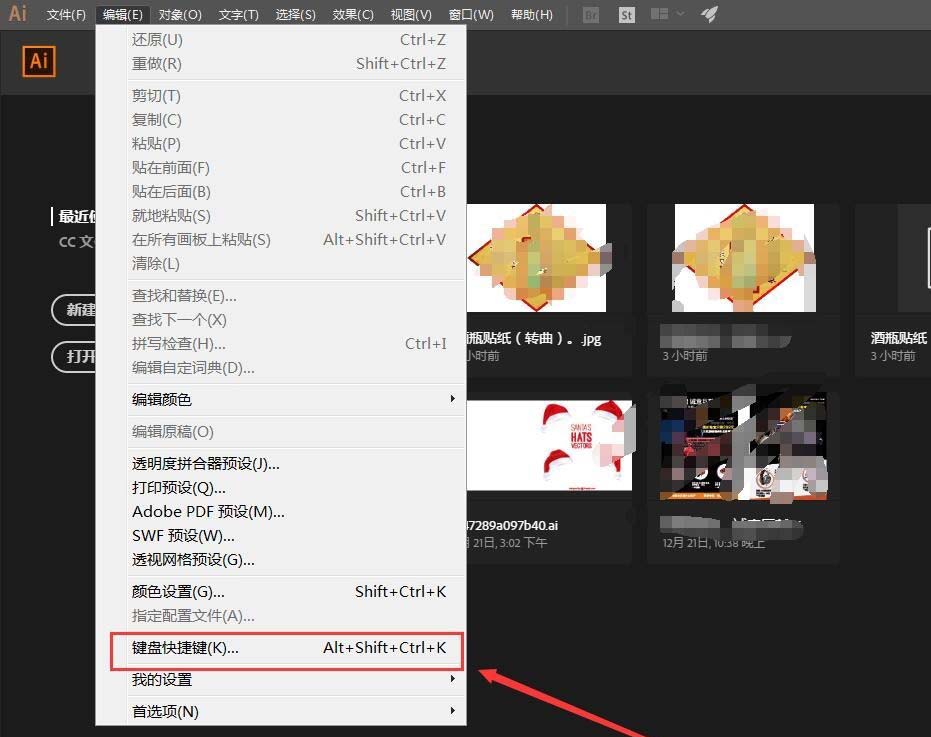Open the 文件(F) menu
The height and width of the screenshot is (737, 931).
coord(66,14)
